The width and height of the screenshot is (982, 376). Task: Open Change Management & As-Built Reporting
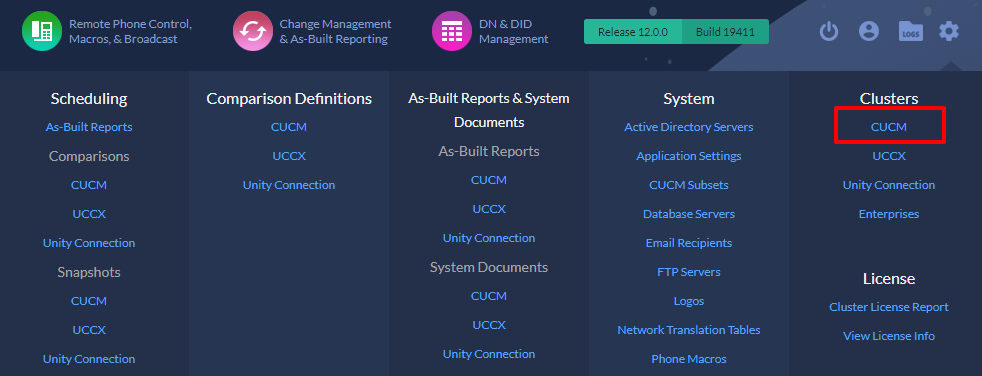click(x=335, y=31)
